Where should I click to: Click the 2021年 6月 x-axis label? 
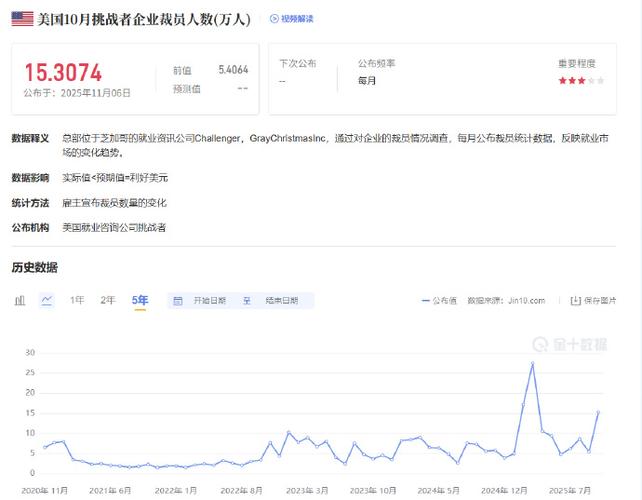110,490
